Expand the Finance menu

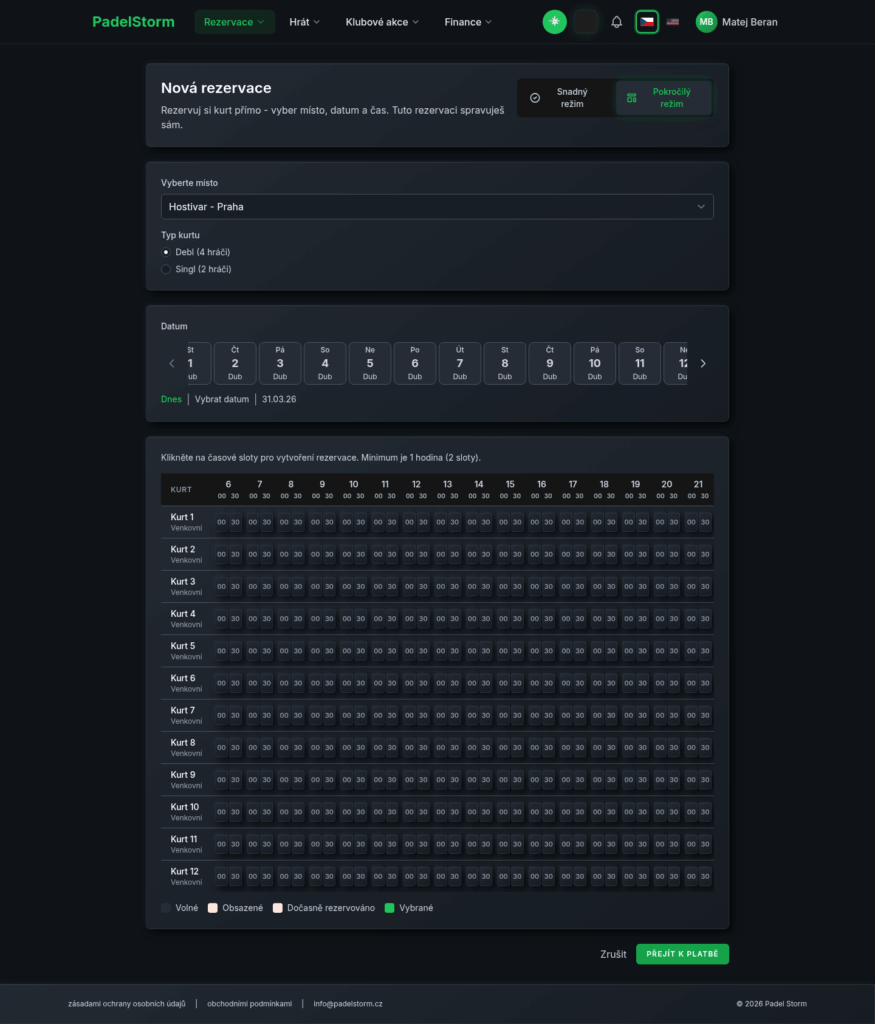468,22
